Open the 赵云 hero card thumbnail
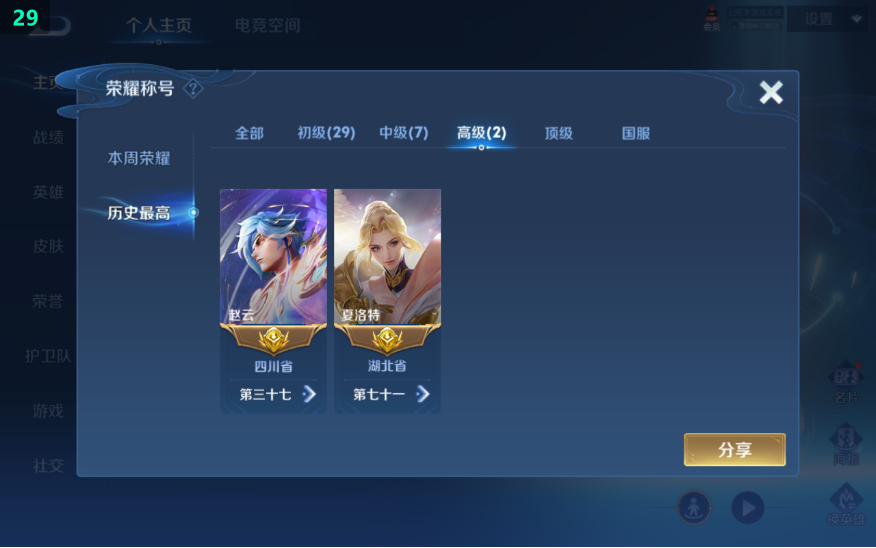Screen dimensions: 876x548 274,256
